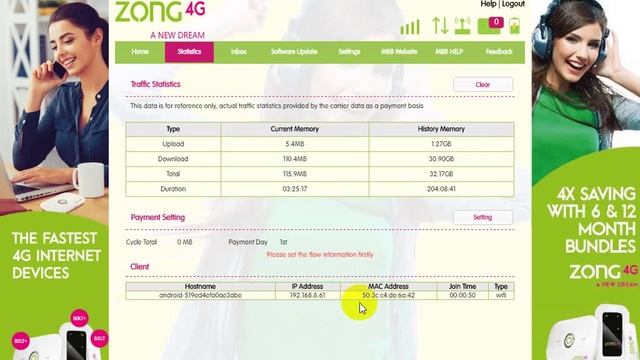Go to the Home tab

(140, 52)
